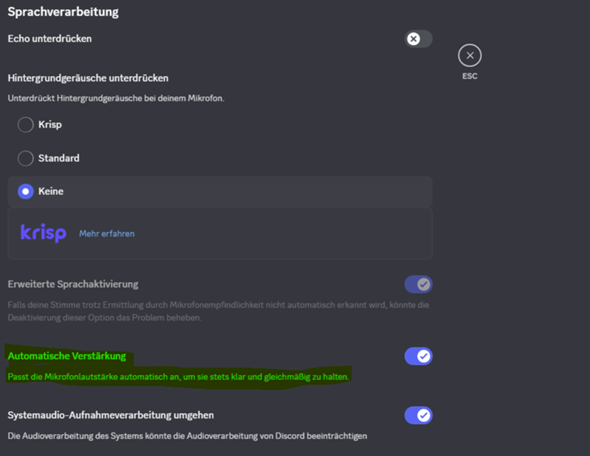The height and width of the screenshot is (456, 590).
Task: Click the Krisp radio label text
Action: pyautogui.click(x=50, y=125)
